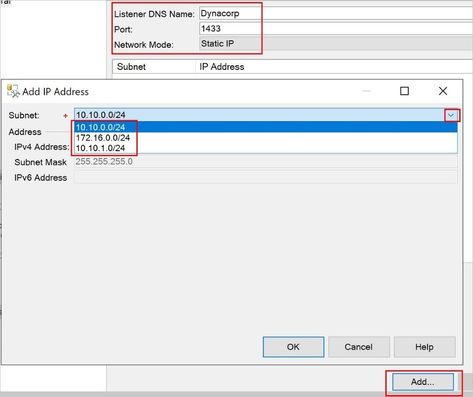The height and width of the screenshot is (397, 473).
Task: Click the Listener DNS Name label
Action: click(154, 14)
